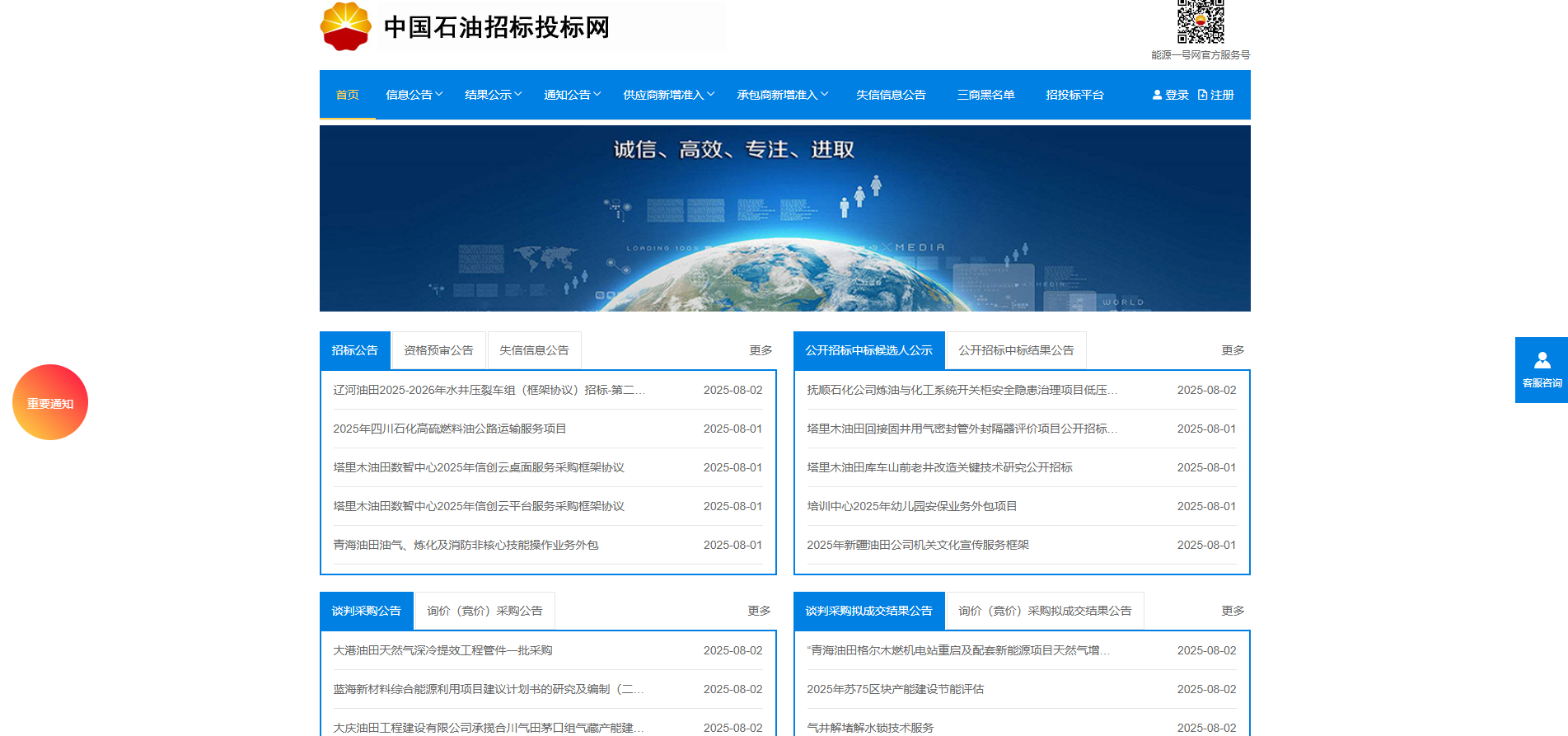This screenshot has height=736, width=1568.
Task: Click the 2025-08-02 date on the 抚顺石化 row
Action: point(1206,390)
